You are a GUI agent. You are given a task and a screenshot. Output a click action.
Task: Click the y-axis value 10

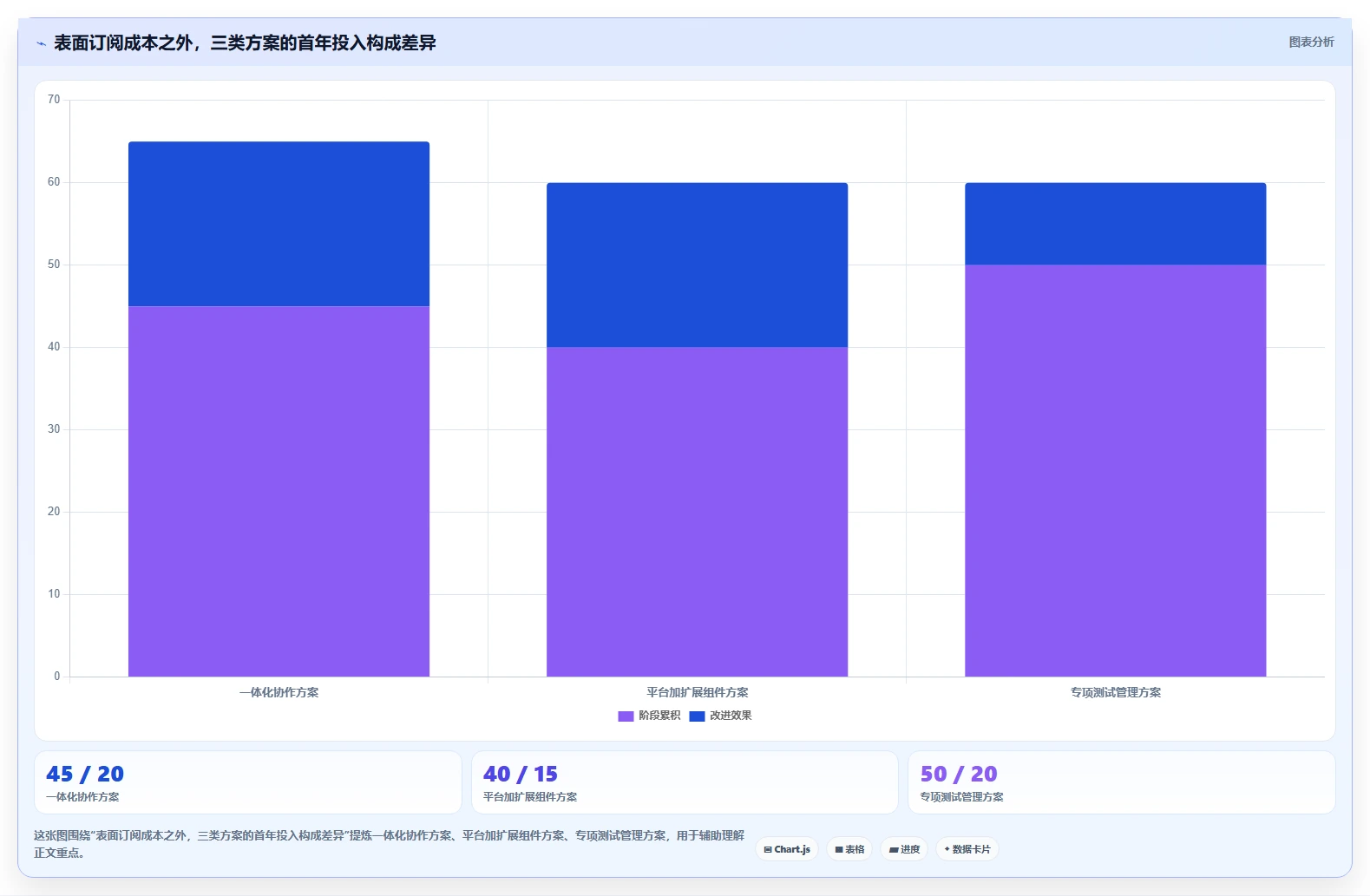[54, 594]
